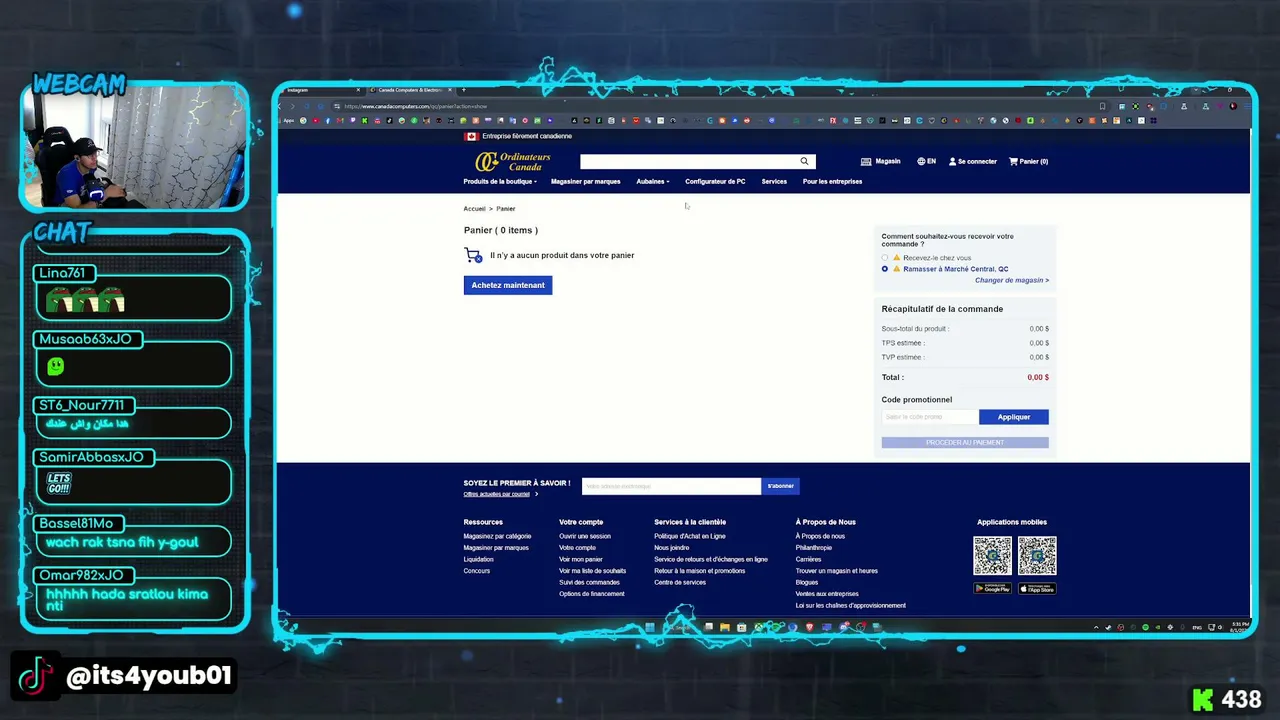Click the TikTok logo in overlay
Viewport: 1280px width, 720px height.
tap(36, 676)
